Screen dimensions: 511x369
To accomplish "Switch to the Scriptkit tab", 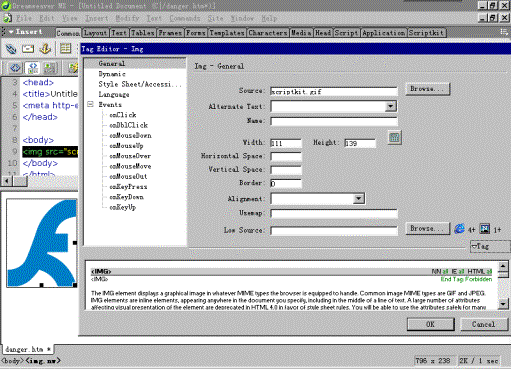I will click(x=427, y=33).
